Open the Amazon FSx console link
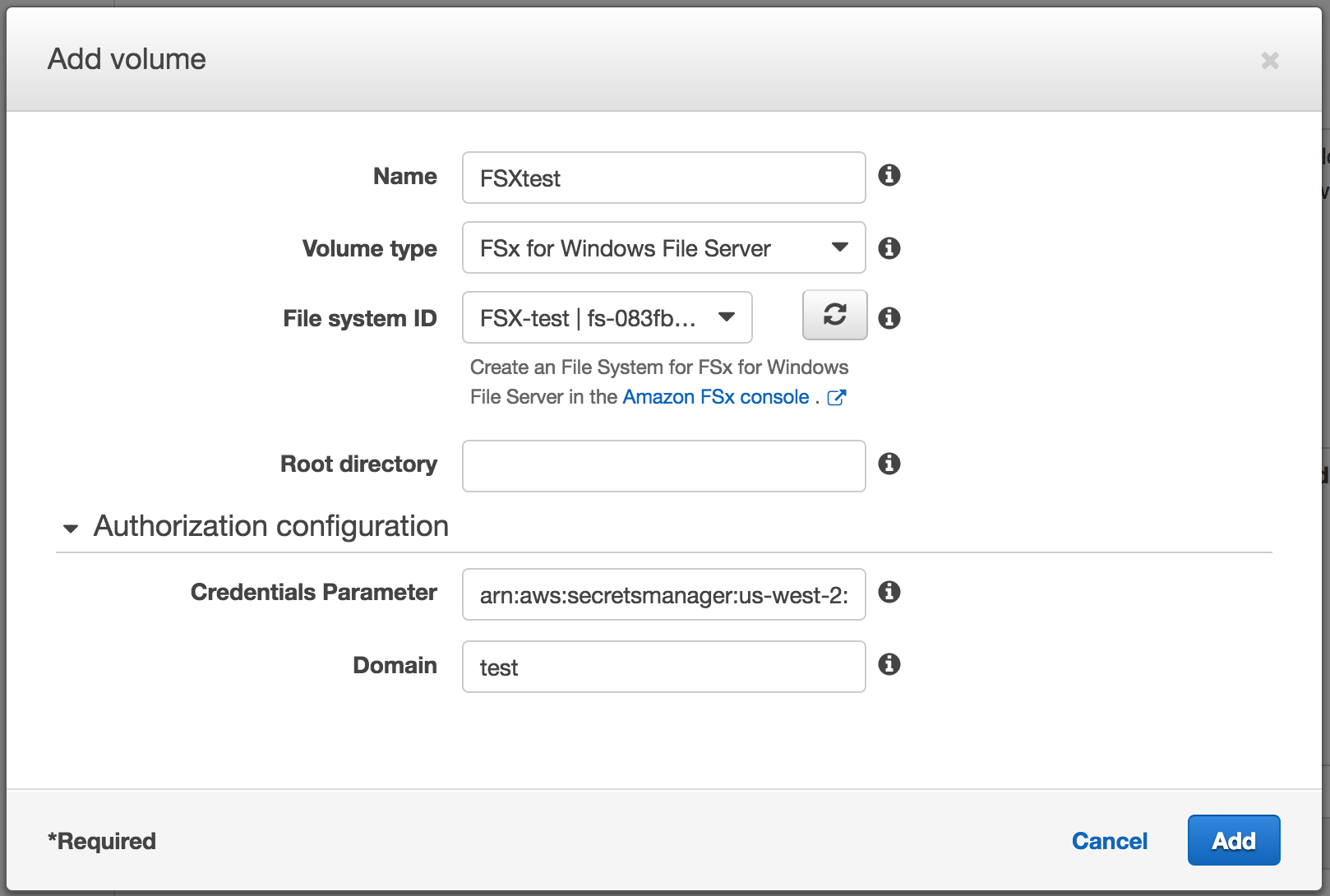The image size is (1330, 896). coord(716,397)
